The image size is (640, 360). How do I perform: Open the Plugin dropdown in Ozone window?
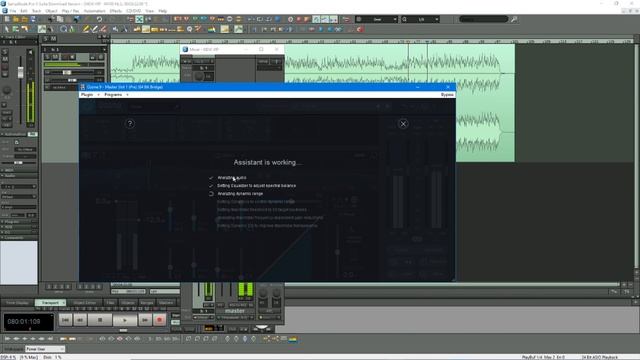tap(90, 95)
